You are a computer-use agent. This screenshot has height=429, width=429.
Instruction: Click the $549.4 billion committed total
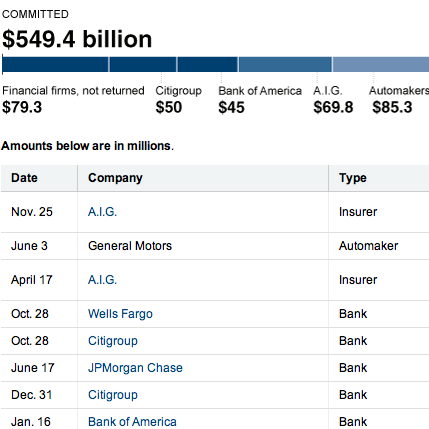[77, 39]
